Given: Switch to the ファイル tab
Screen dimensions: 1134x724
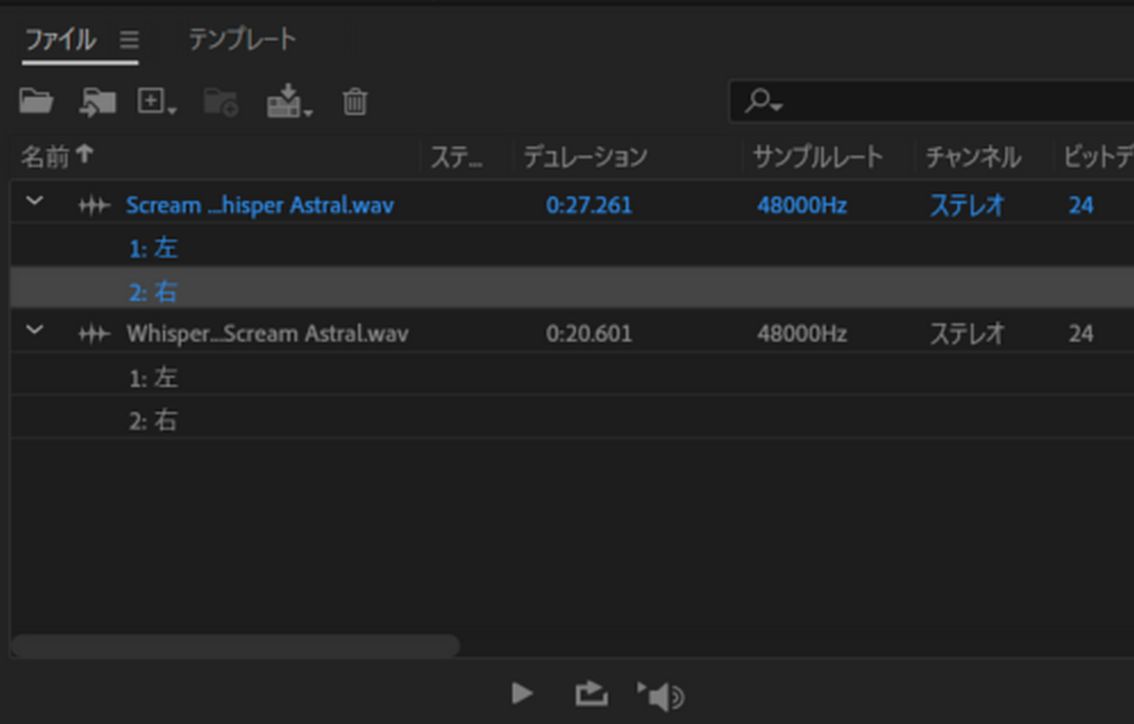Looking at the screenshot, I should click(61, 39).
